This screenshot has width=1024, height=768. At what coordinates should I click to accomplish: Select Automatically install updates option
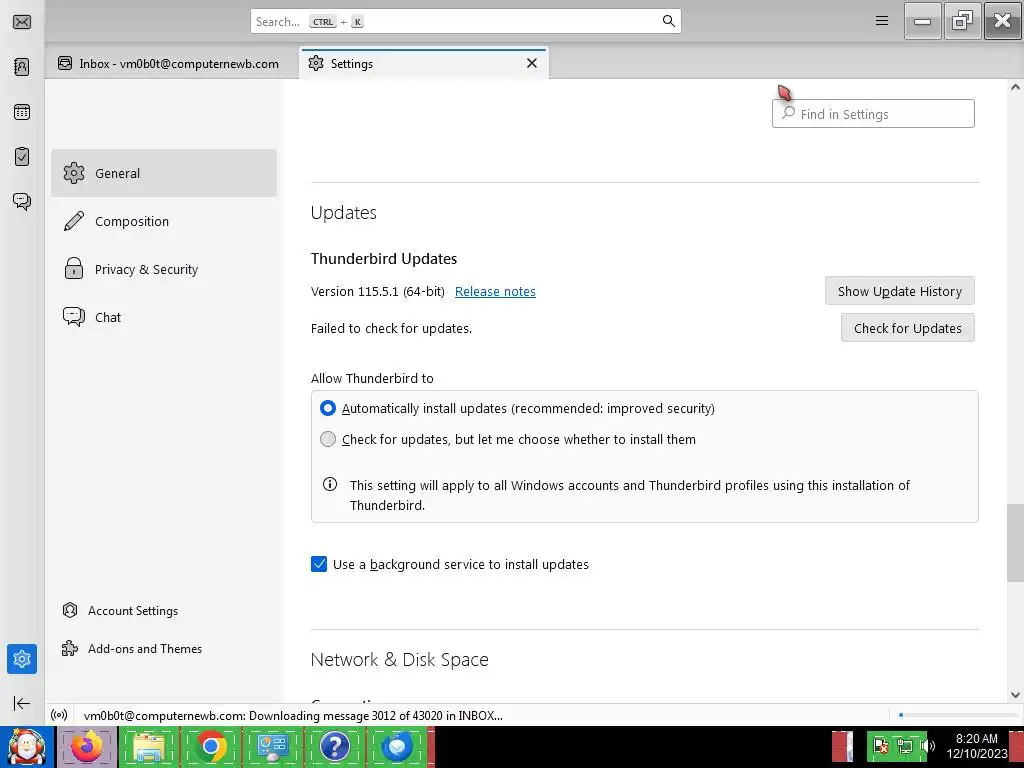328,408
